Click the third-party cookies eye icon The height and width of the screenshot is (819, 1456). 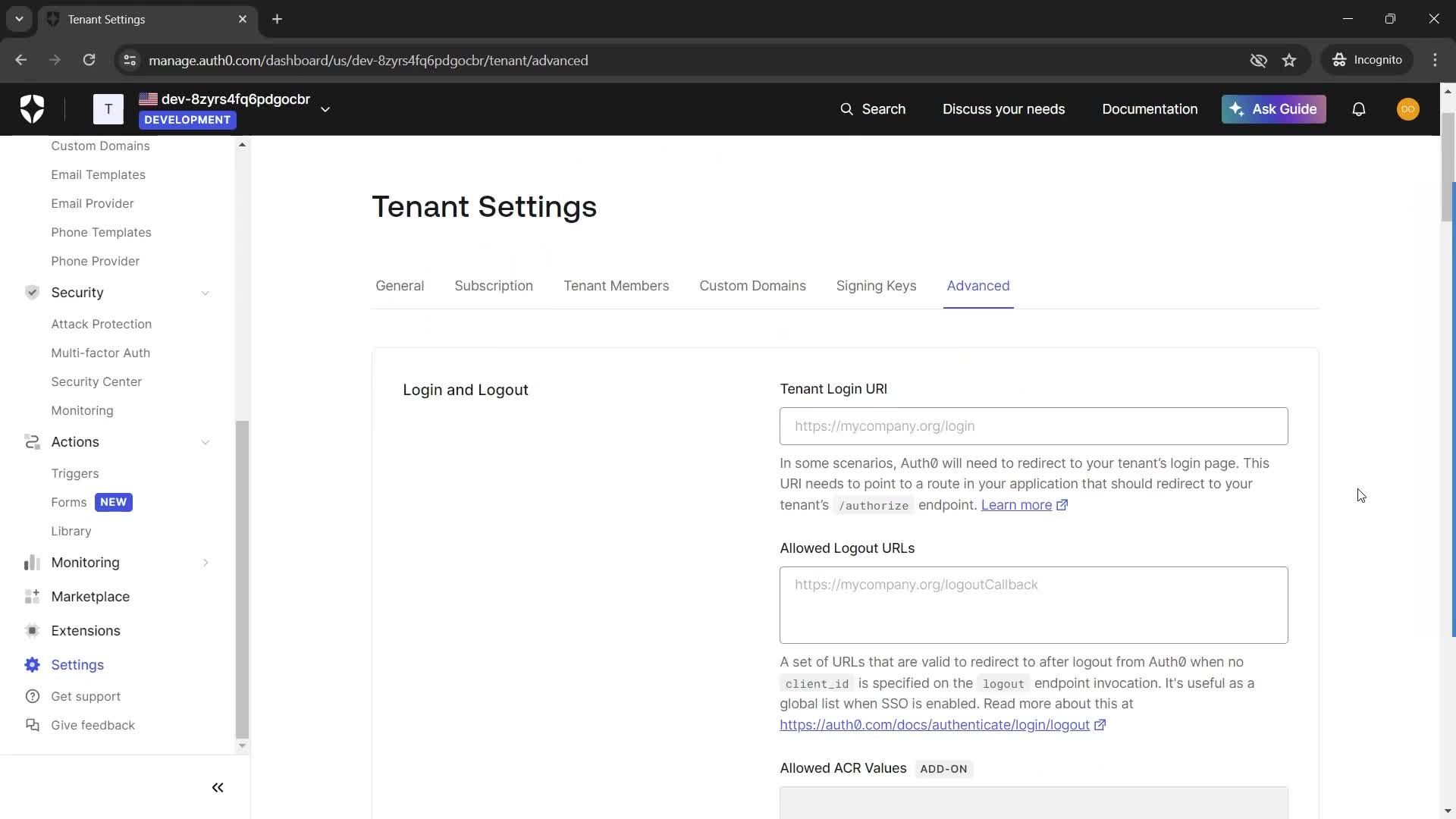(x=1259, y=60)
